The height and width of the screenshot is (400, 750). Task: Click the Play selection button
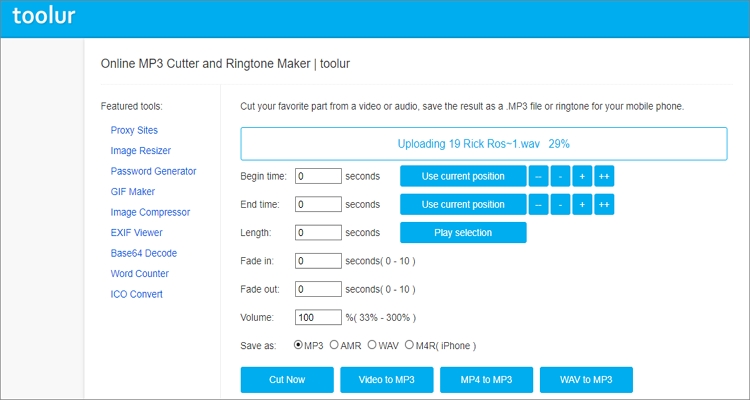(x=463, y=233)
